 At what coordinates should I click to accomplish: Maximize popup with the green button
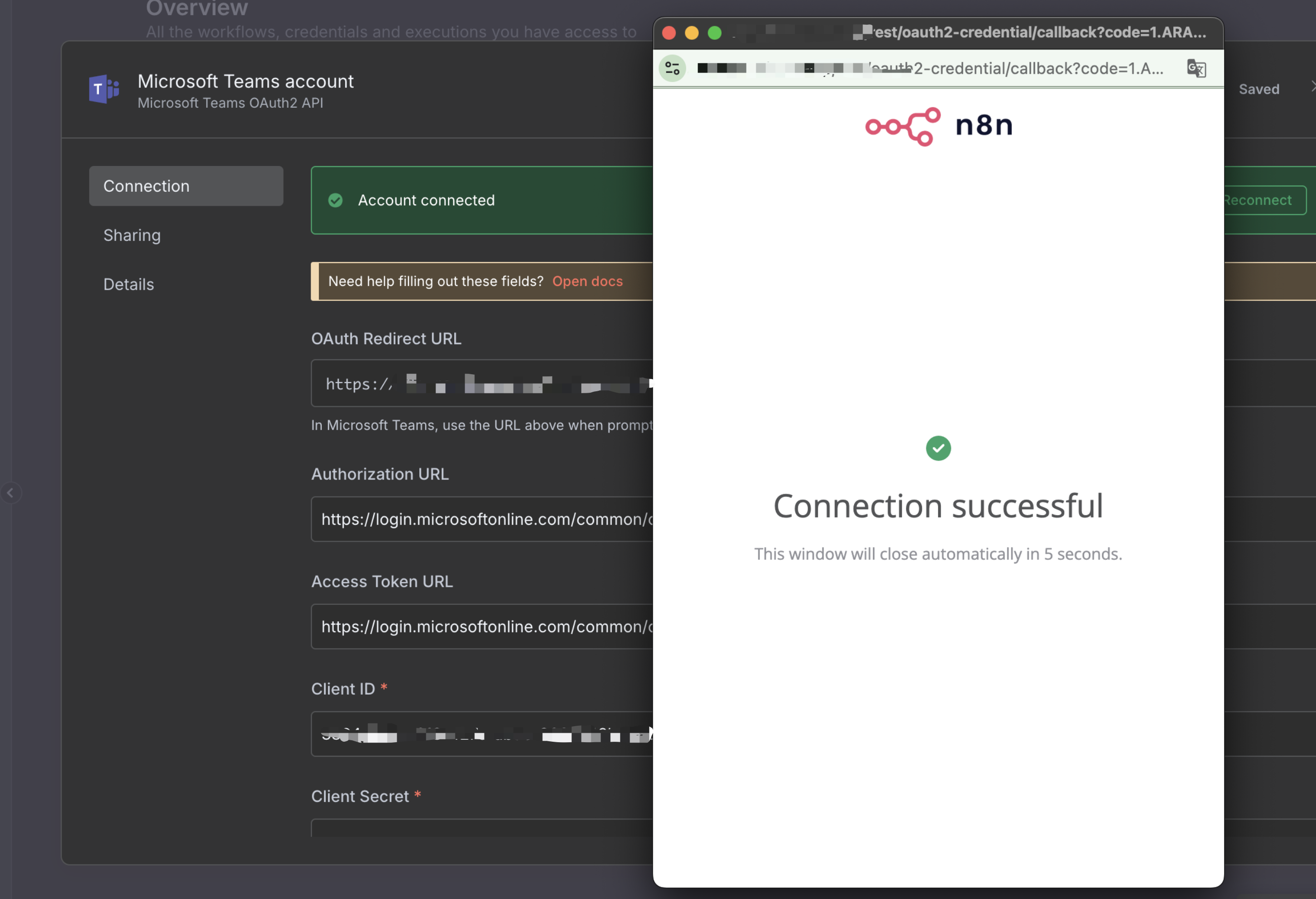tap(715, 33)
